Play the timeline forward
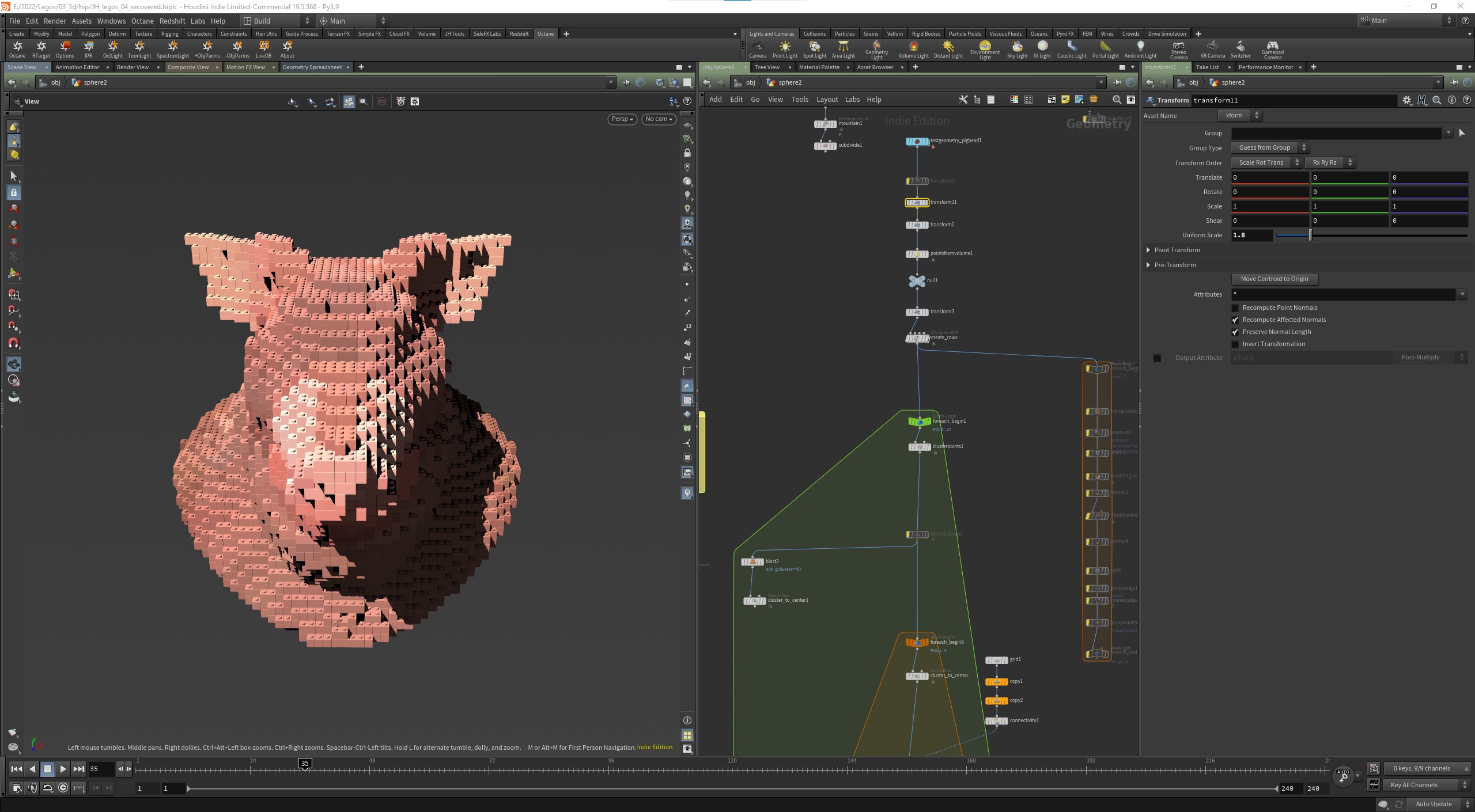Viewport: 1475px width, 812px height. click(63, 769)
